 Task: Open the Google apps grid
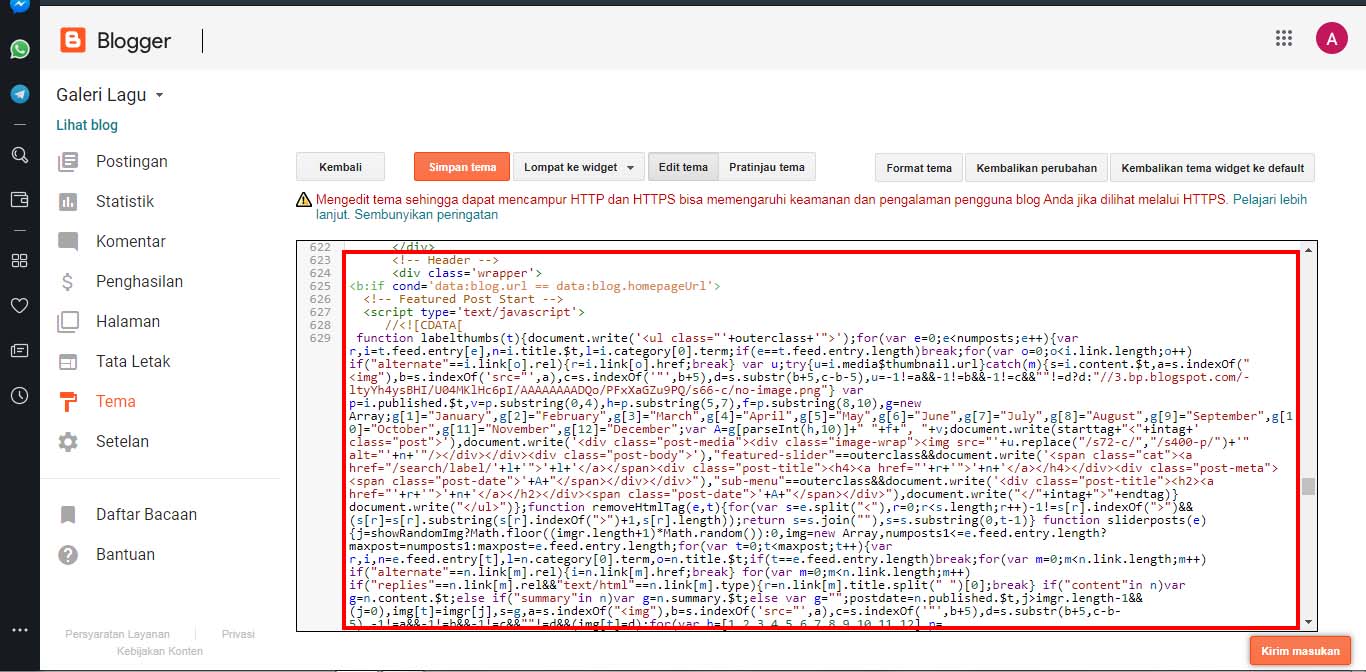tap(1284, 39)
